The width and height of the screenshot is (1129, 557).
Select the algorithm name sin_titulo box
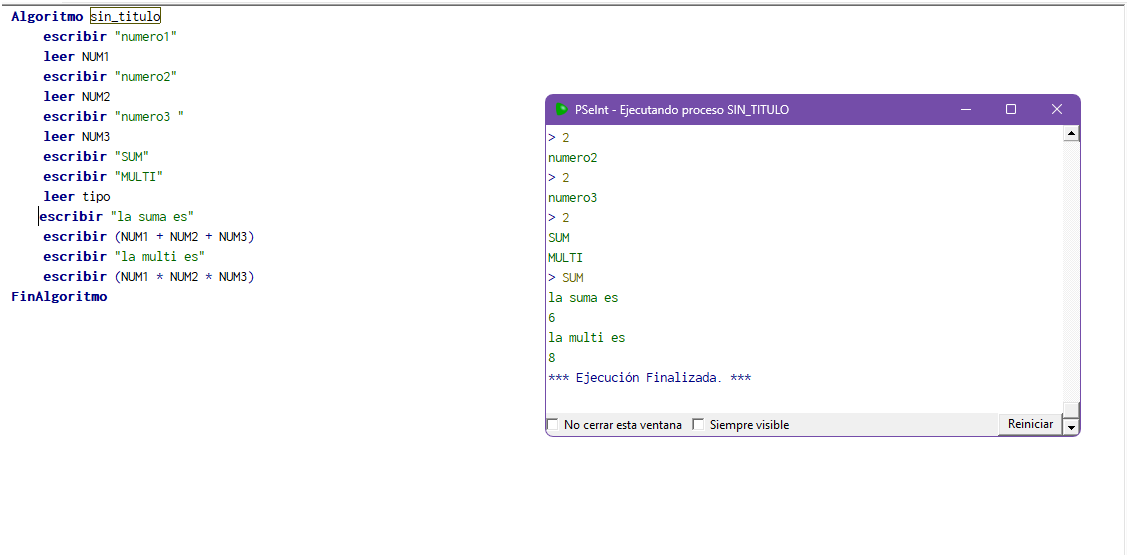pyautogui.click(x=125, y=17)
